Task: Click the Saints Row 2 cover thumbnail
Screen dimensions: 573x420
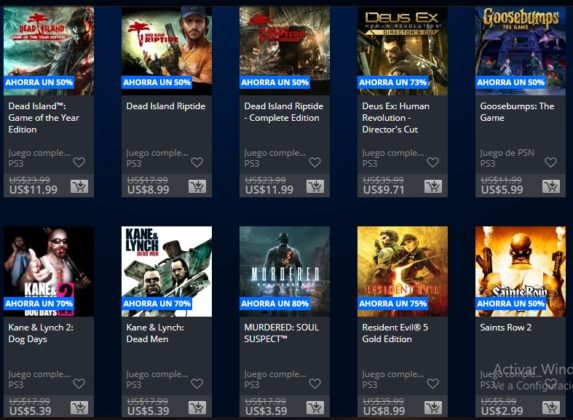Action: point(520,271)
